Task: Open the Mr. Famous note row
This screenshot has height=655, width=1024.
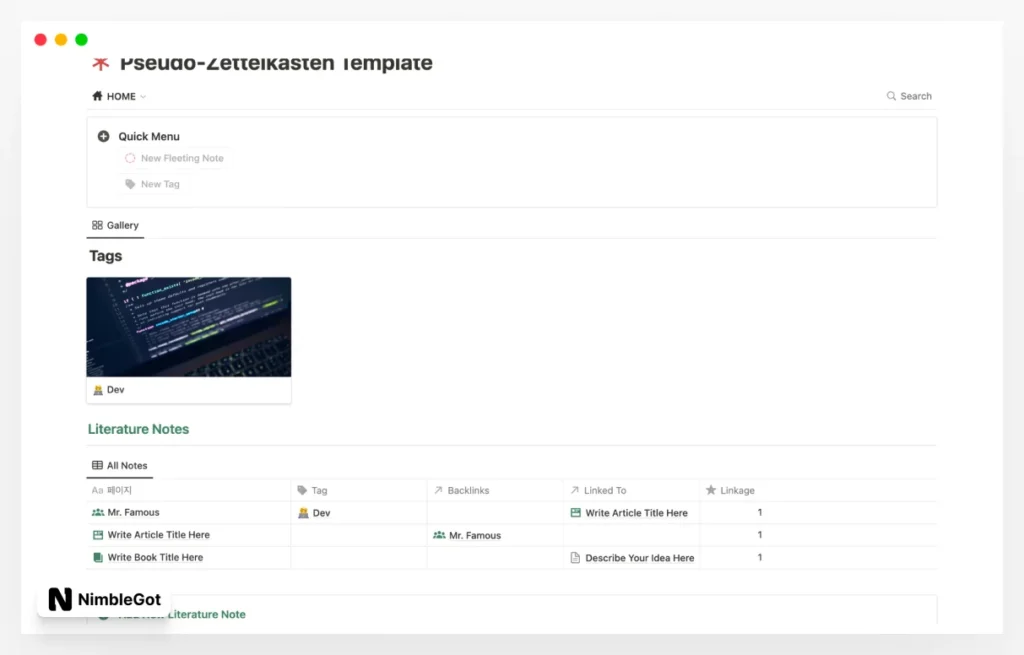Action: click(x=133, y=512)
